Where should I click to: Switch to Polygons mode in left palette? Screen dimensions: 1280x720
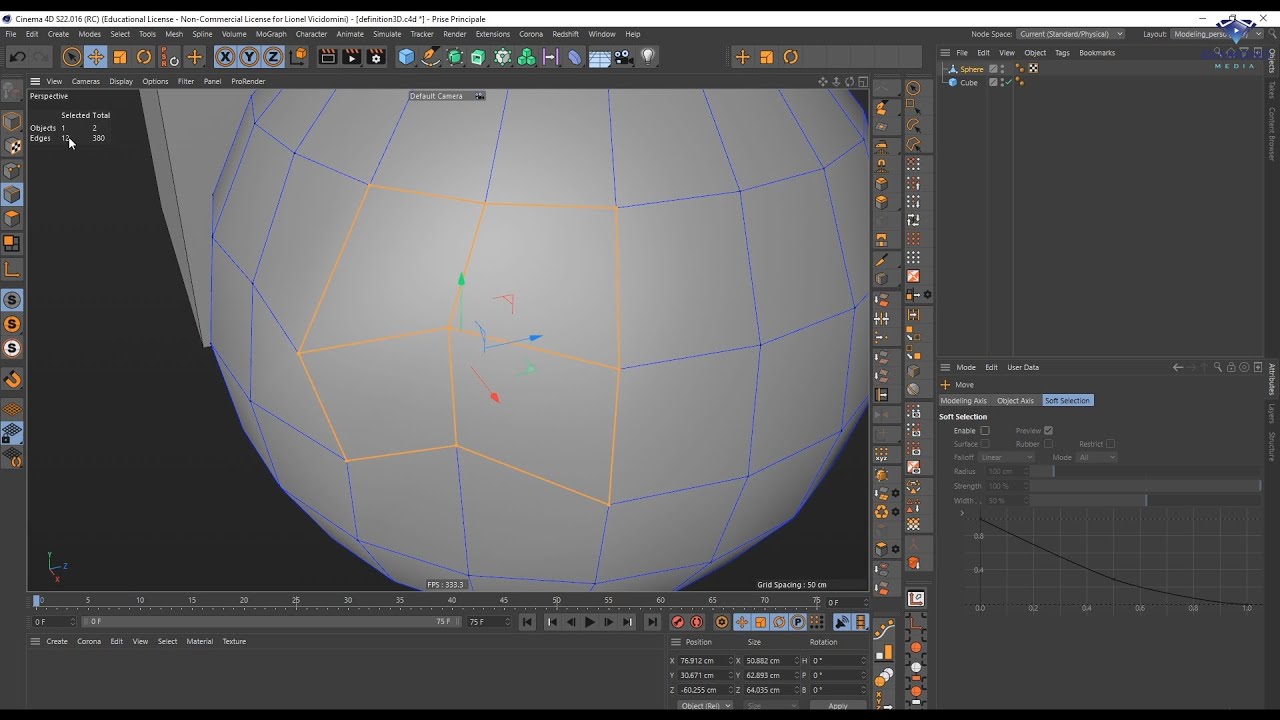tap(12, 218)
